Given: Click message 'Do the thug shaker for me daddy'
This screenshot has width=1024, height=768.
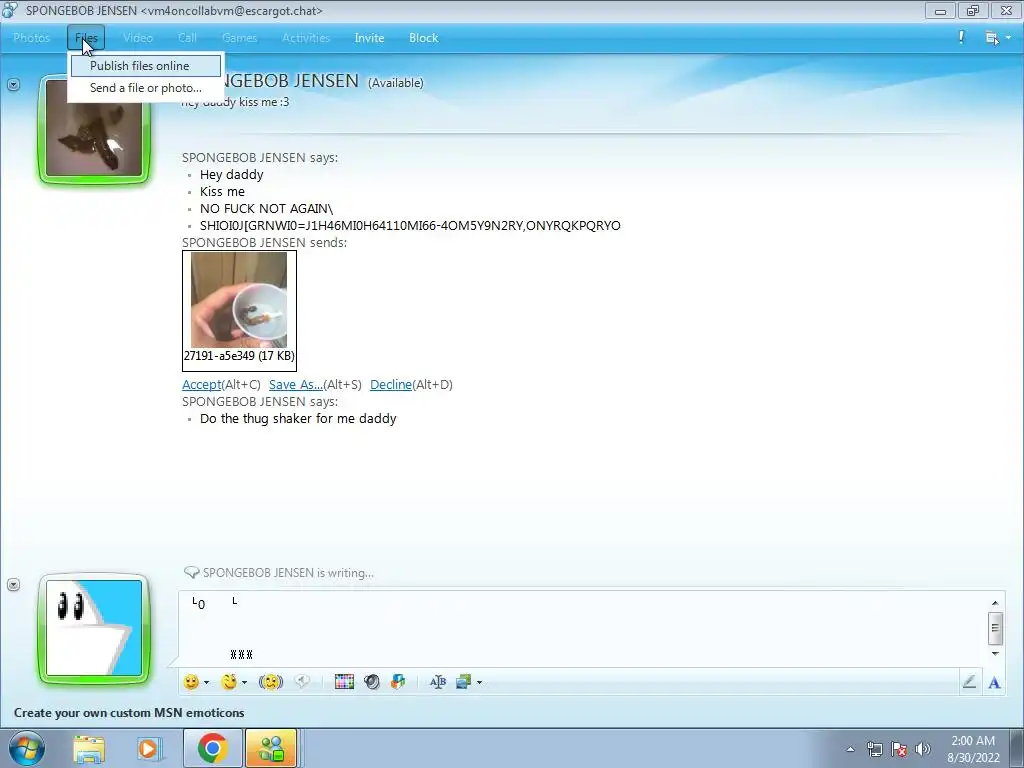Looking at the screenshot, I should (298, 419).
